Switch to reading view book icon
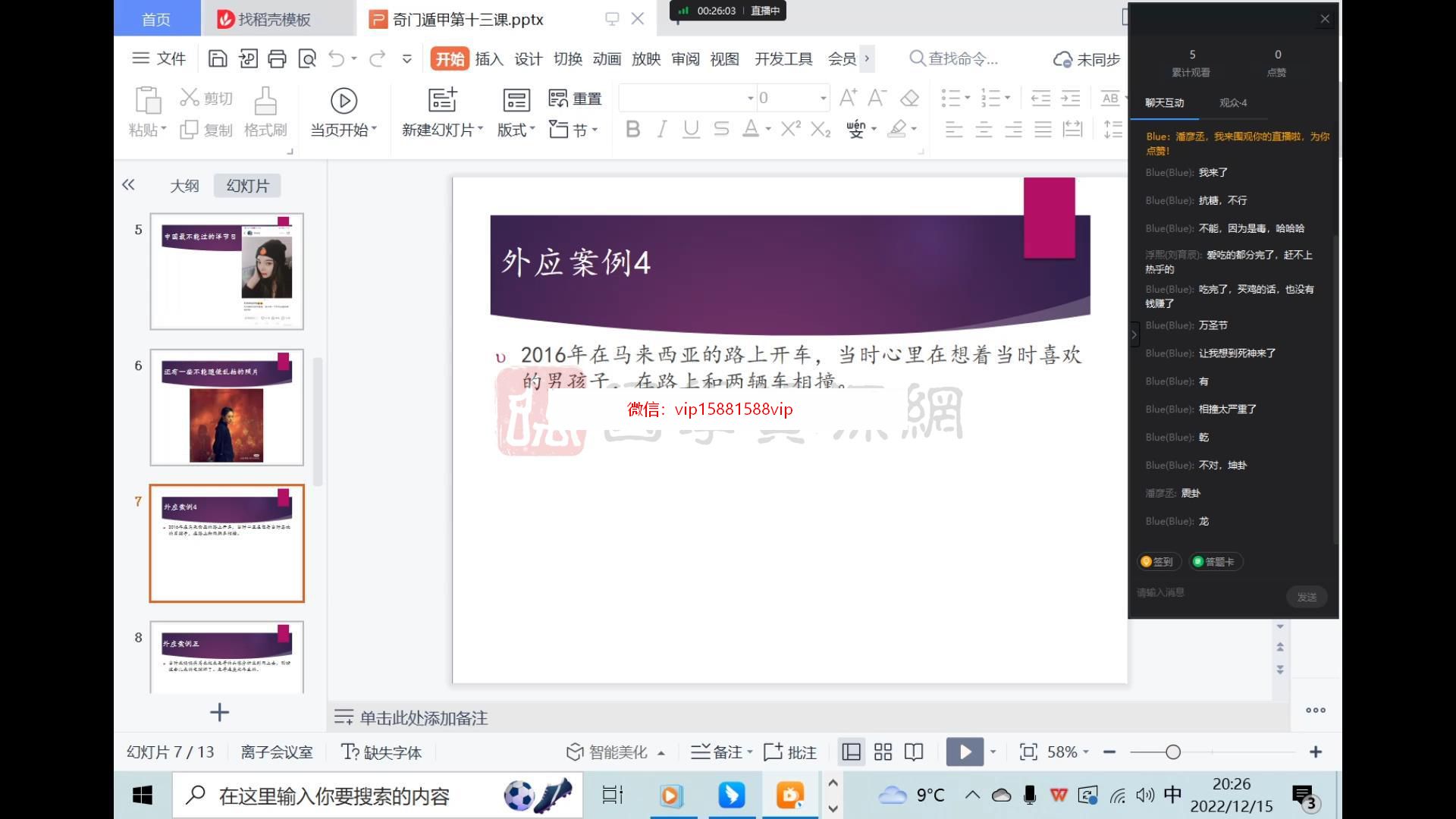 click(x=914, y=752)
